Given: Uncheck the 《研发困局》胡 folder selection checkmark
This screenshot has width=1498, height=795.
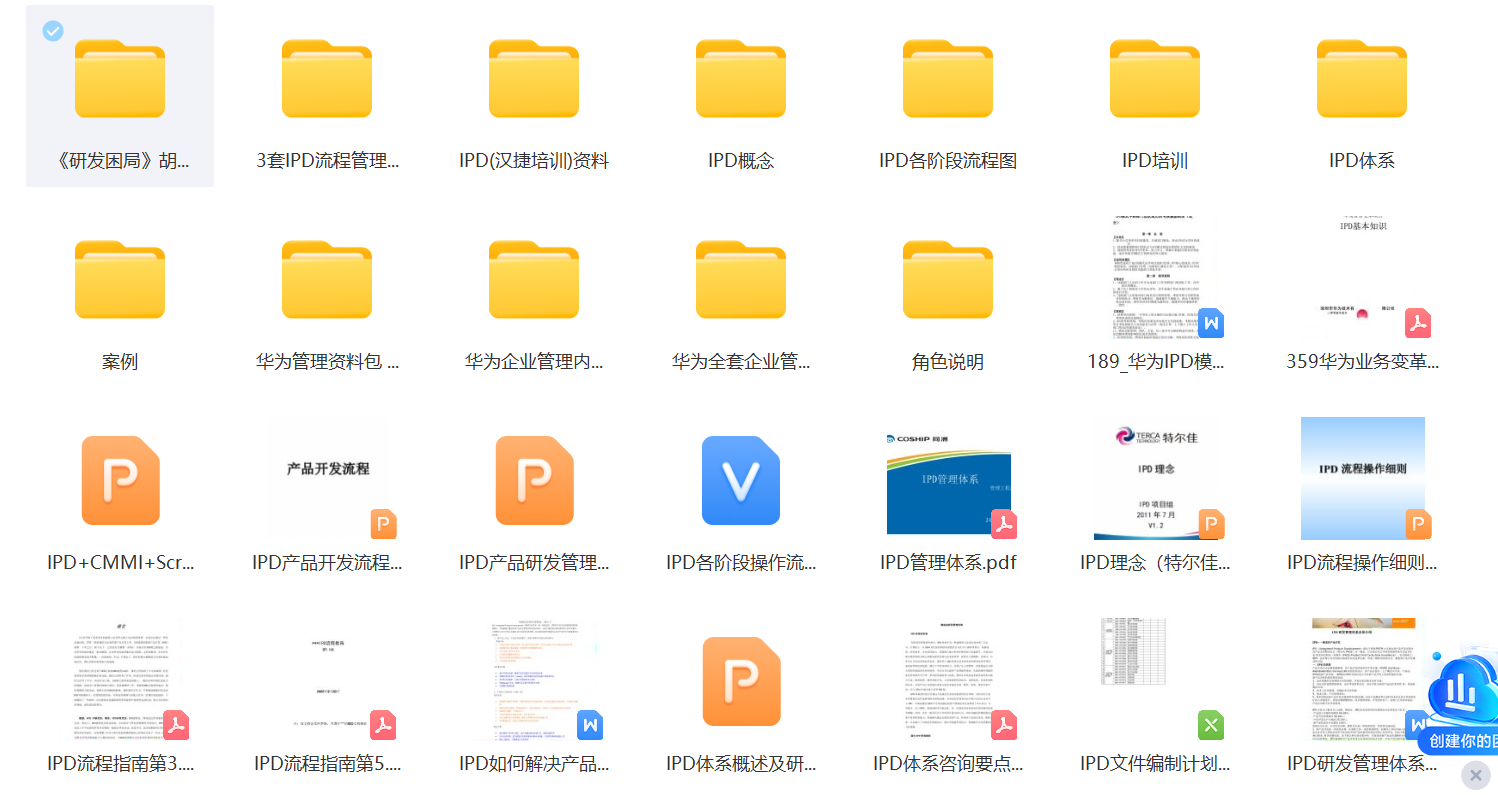Looking at the screenshot, I should tap(52, 31).
